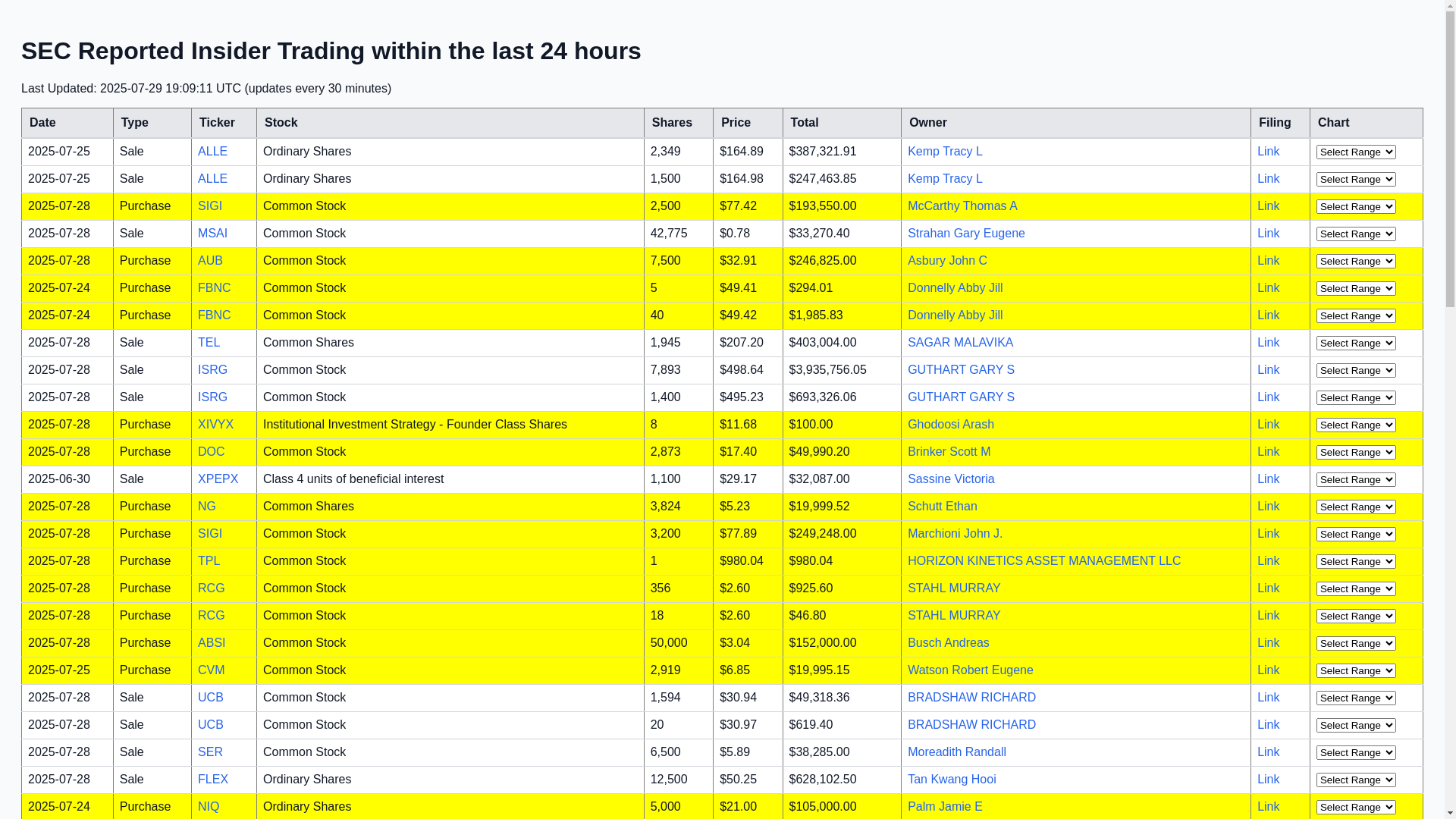
Task: Open the SER ticker link
Action: 210,752
